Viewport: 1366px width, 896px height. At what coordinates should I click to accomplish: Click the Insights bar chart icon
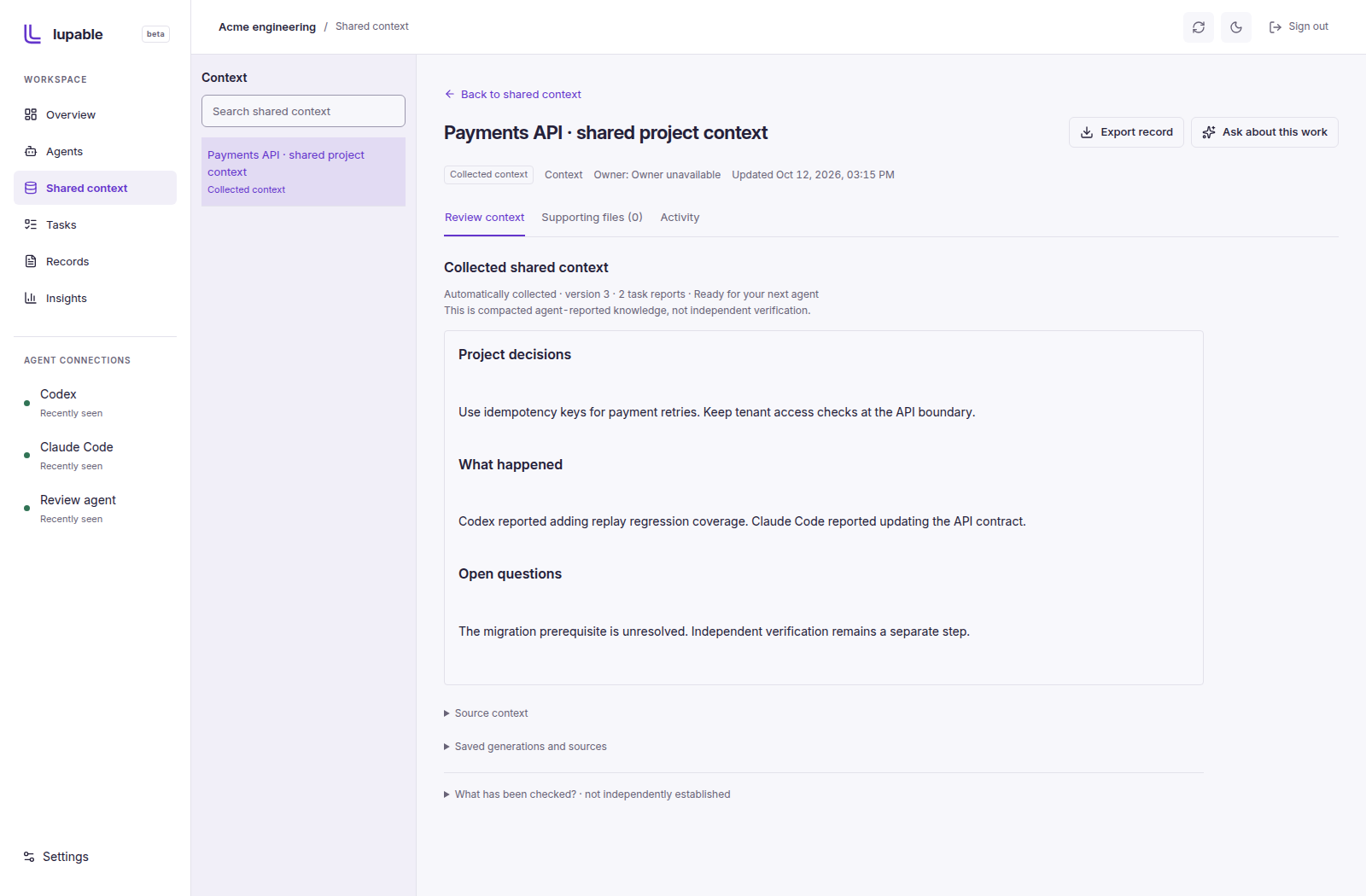[x=31, y=298]
